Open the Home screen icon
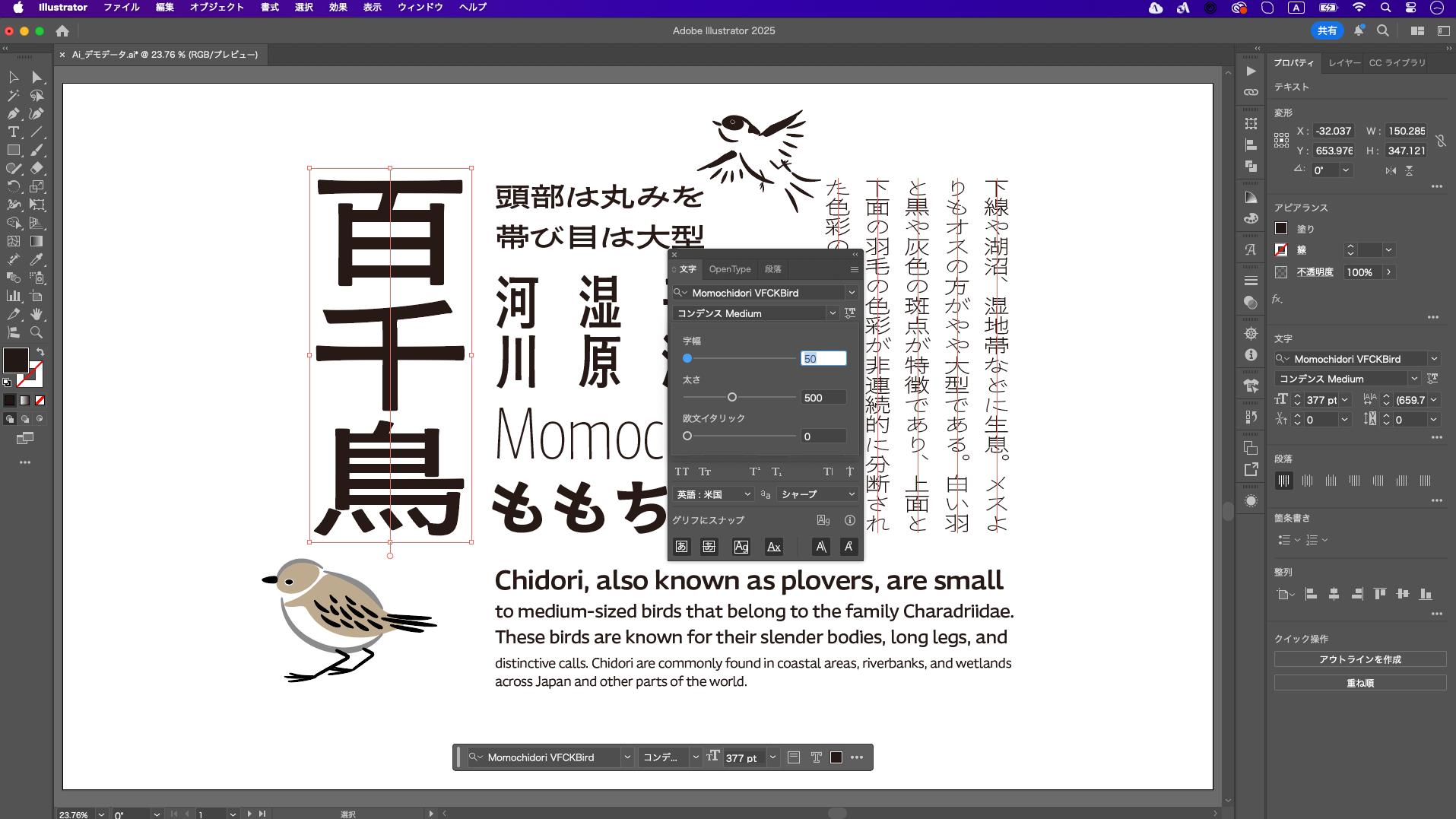The image size is (1456, 819). [62, 31]
